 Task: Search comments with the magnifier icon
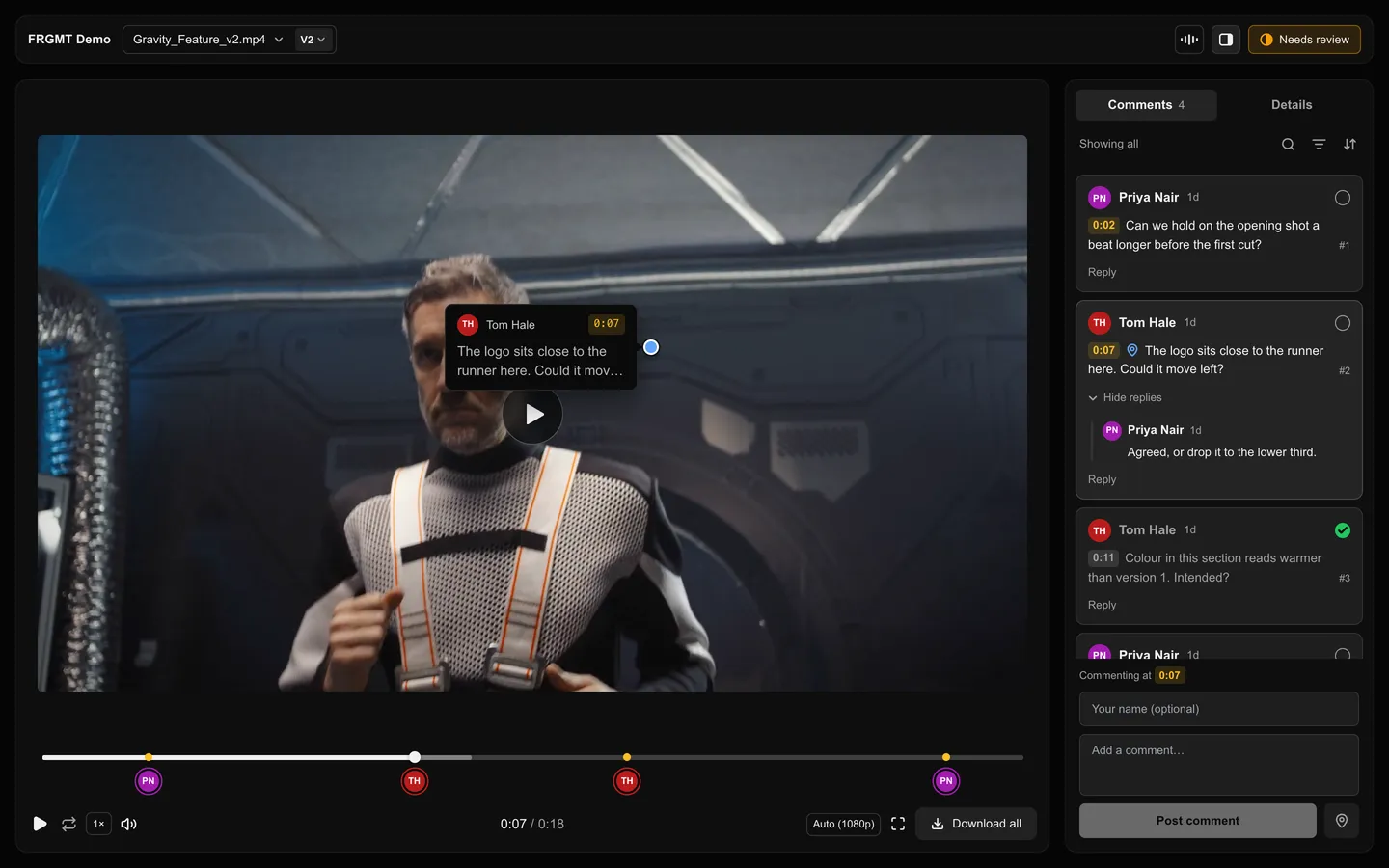click(1288, 145)
